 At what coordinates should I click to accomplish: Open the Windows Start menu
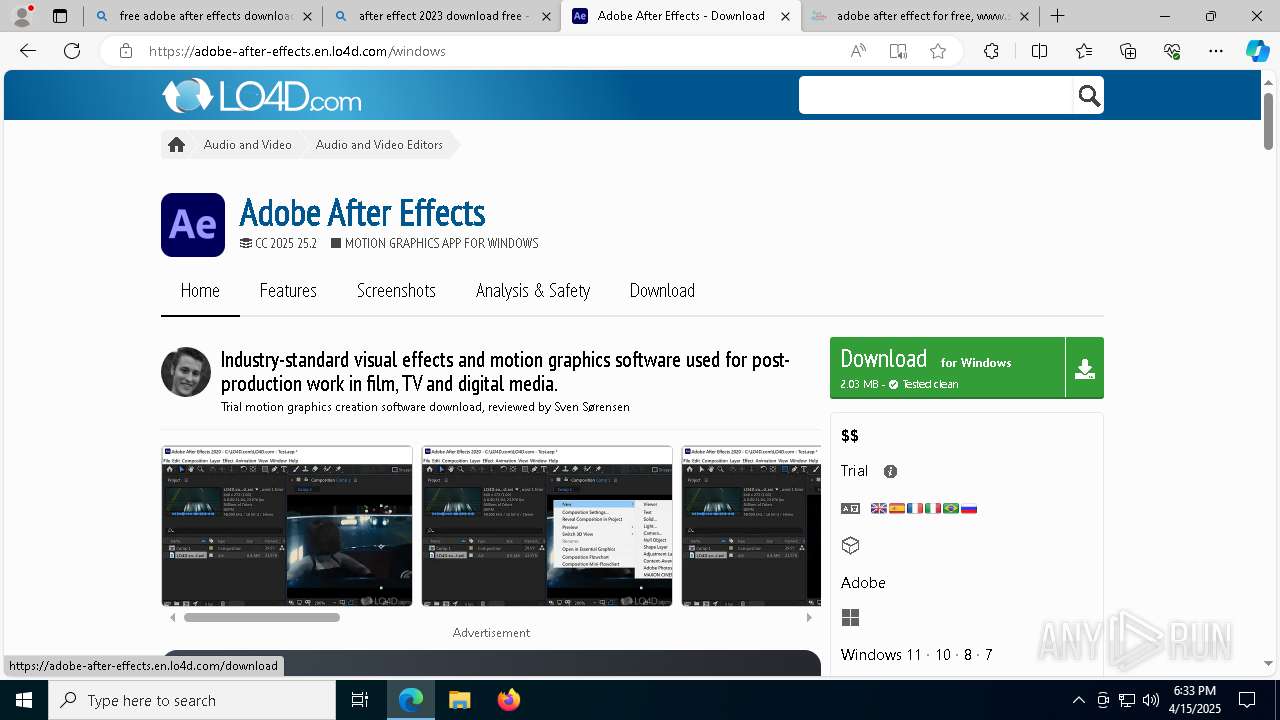(x=24, y=700)
